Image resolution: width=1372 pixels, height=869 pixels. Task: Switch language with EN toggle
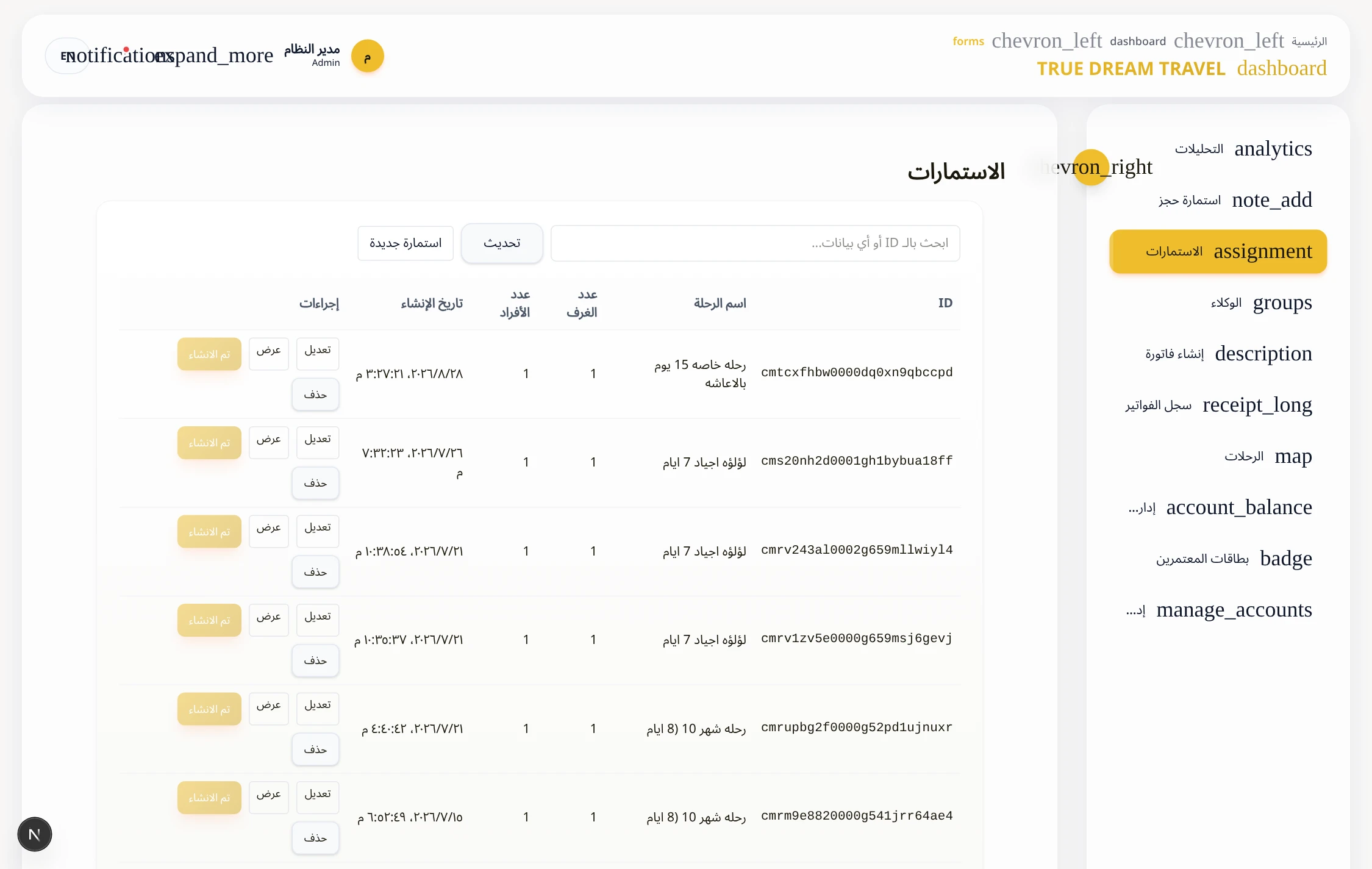(67, 56)
